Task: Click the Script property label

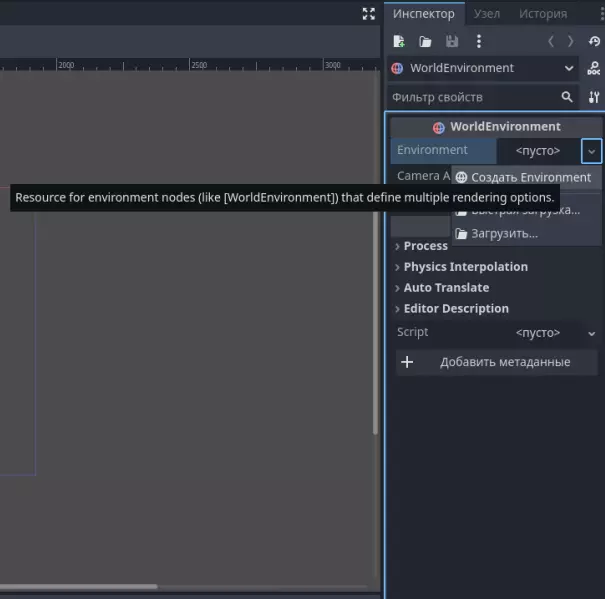Action: 412,332
